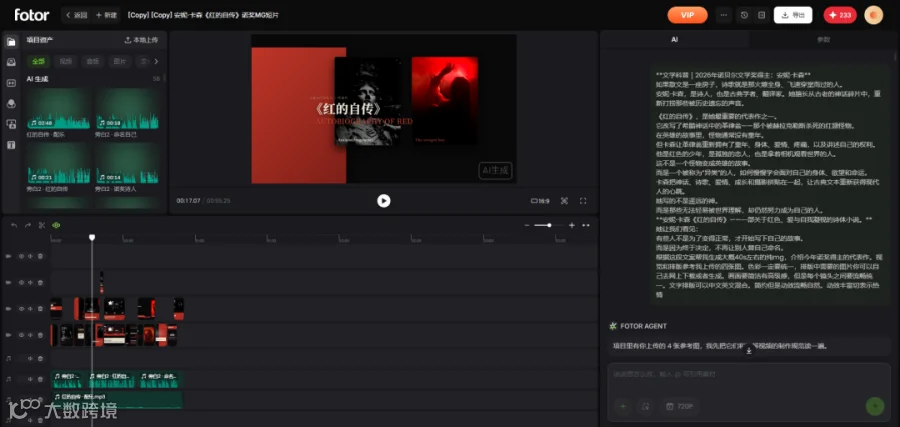Click the playhead marker on the timeline ruler
Viewport: 900px width, 427px height.
click(92, 237)
